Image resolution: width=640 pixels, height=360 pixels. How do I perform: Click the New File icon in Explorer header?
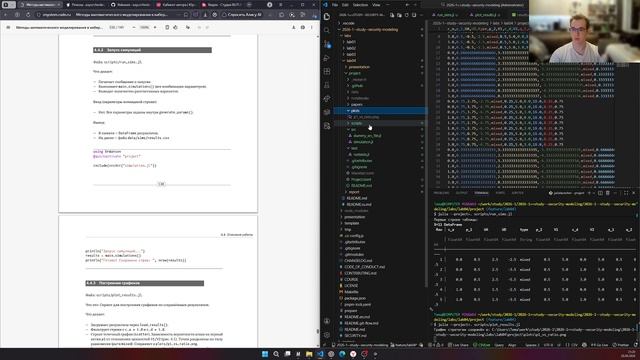tap(392, 15)
